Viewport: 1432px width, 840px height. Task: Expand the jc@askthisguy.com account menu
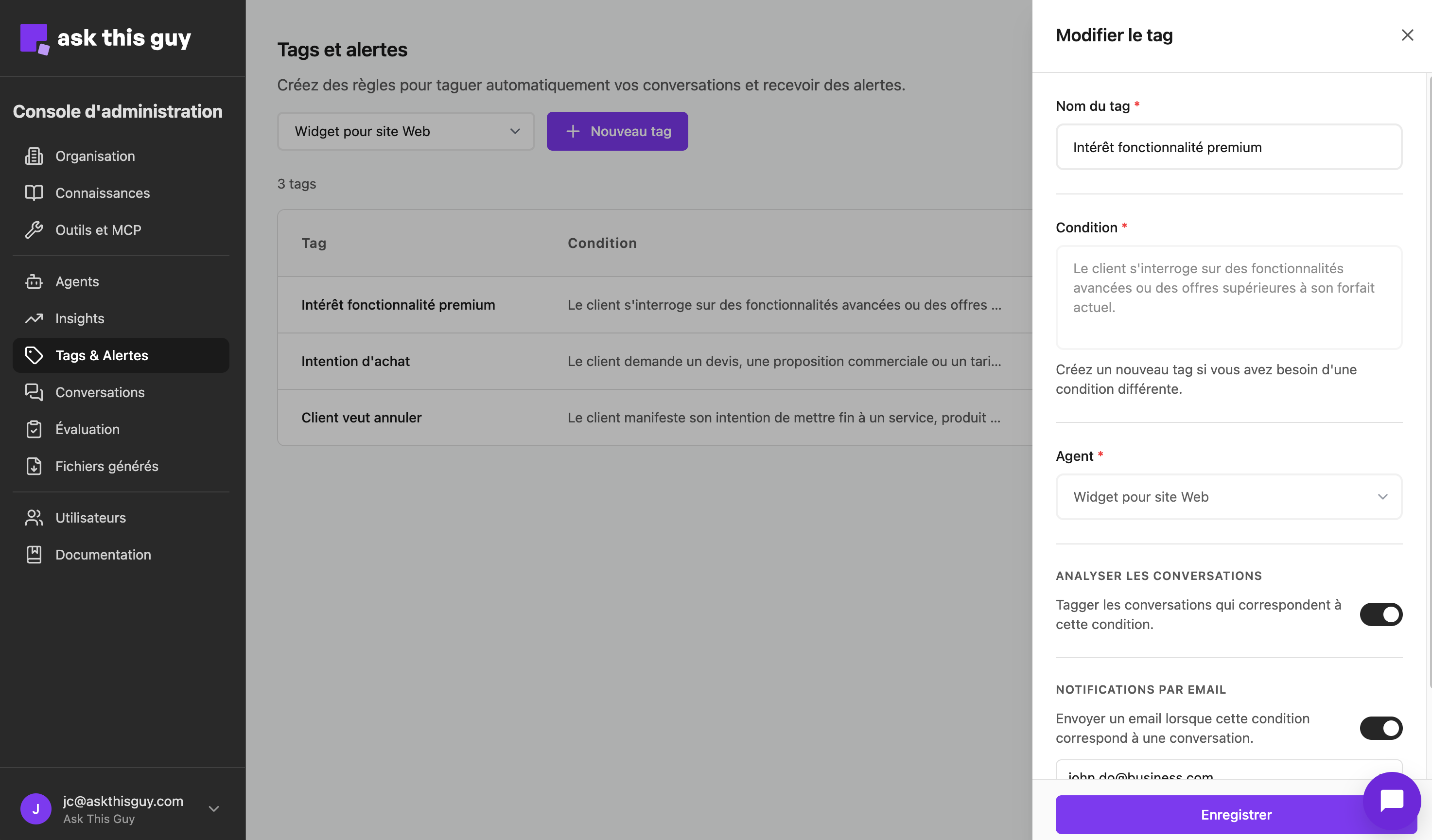pos(123,809)
